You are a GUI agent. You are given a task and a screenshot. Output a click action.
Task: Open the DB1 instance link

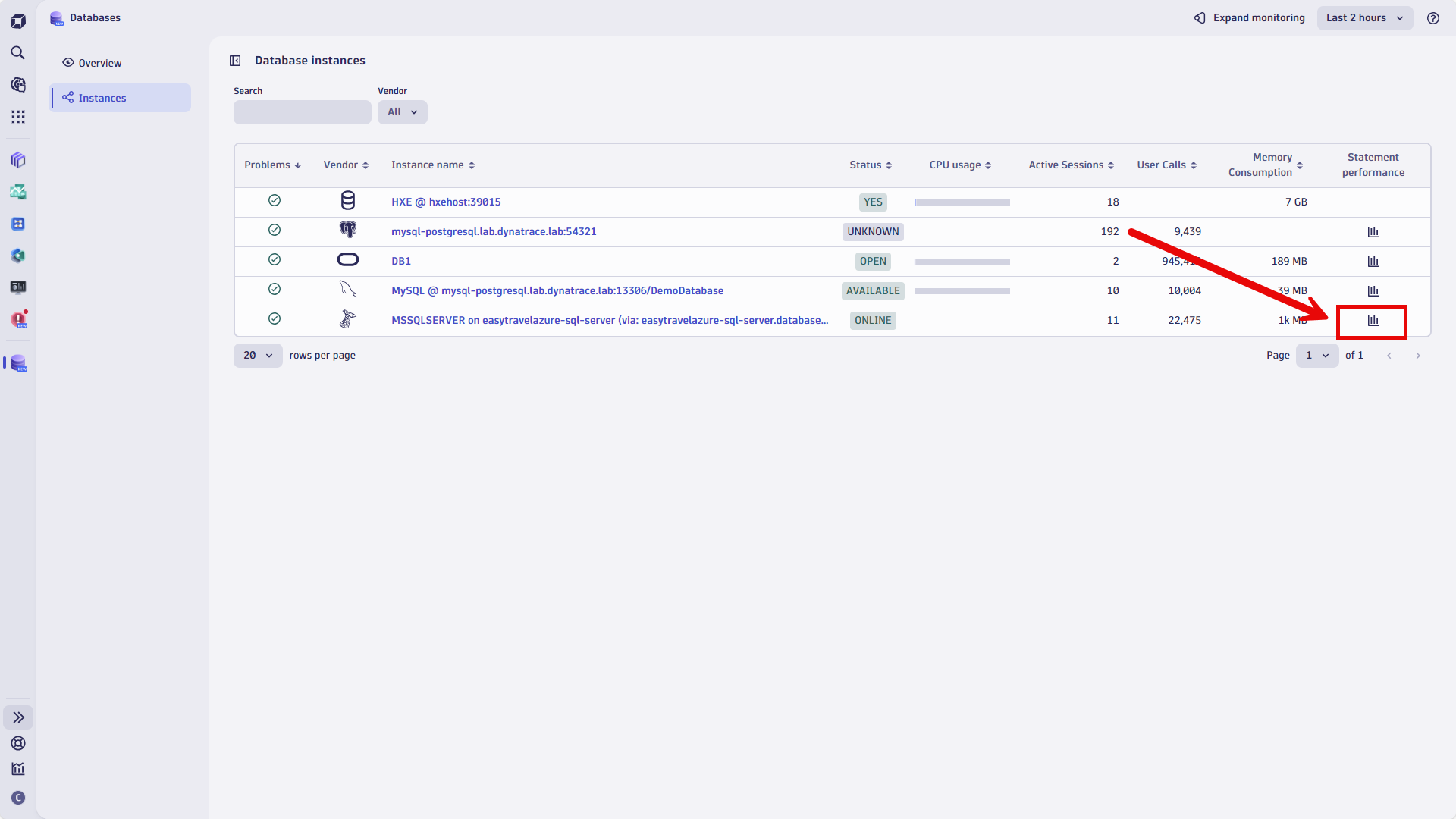click(x=400, y=260)
